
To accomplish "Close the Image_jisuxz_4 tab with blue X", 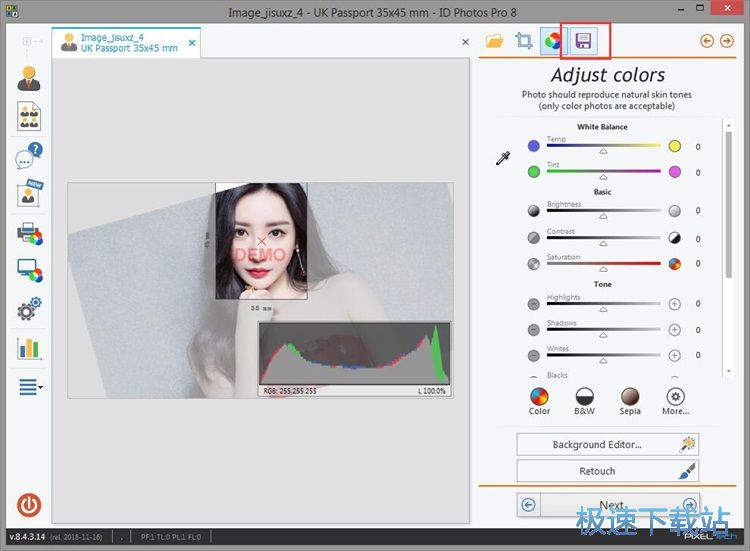I will [x=192, y=43].
